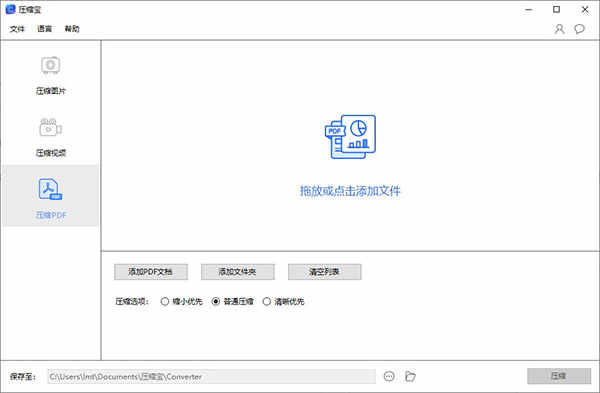The height and width of the screenshot is (393, 600).
Task: Click the 添加文件夹 button
Action: (x=238, y=272)
